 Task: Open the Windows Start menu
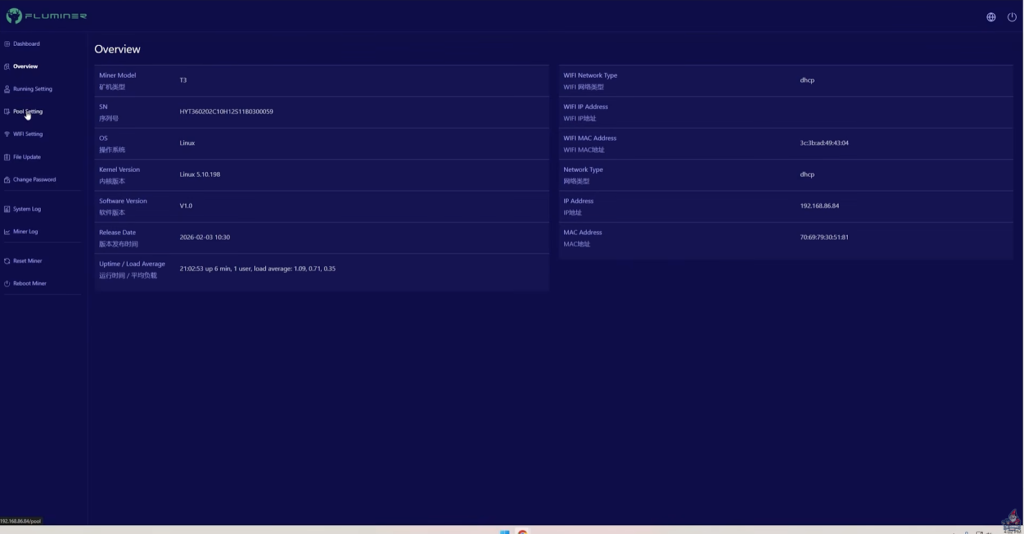pos(505,531)
